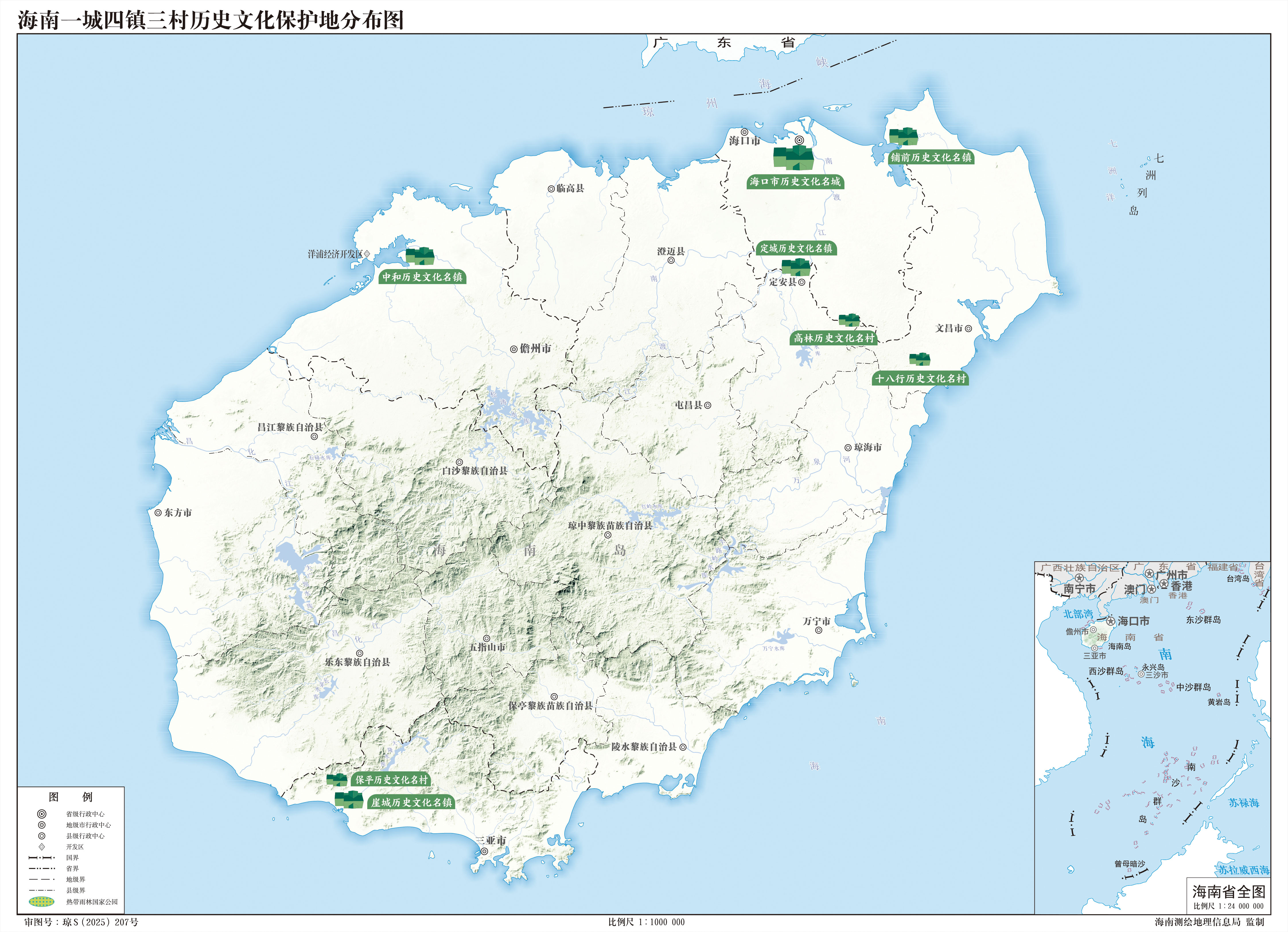This screenshot has width=1288, height=932.
Task: Click the 东方市 city marker circle
Action: point(158,512)
